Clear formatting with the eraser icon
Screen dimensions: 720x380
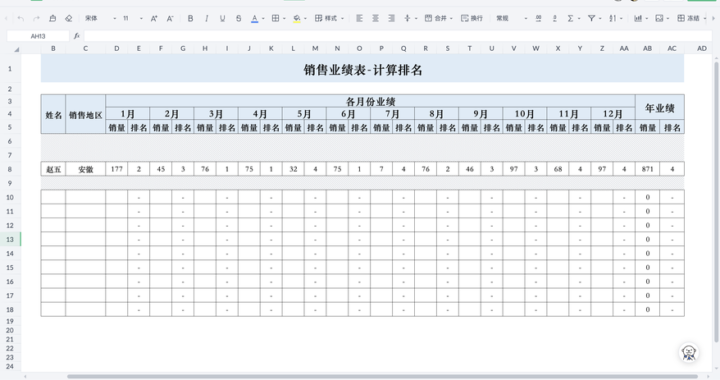(68, 18)
